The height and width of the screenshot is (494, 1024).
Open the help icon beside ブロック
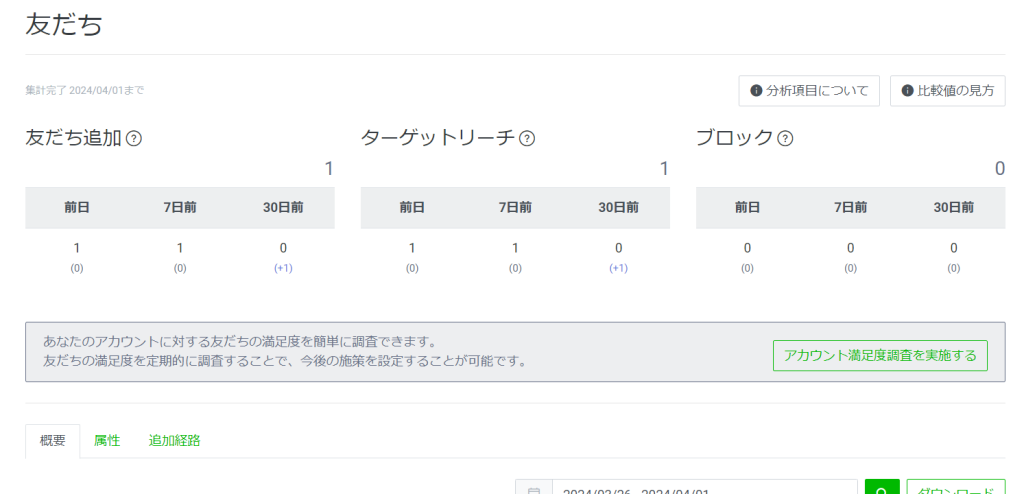click(x=786, y=139)
